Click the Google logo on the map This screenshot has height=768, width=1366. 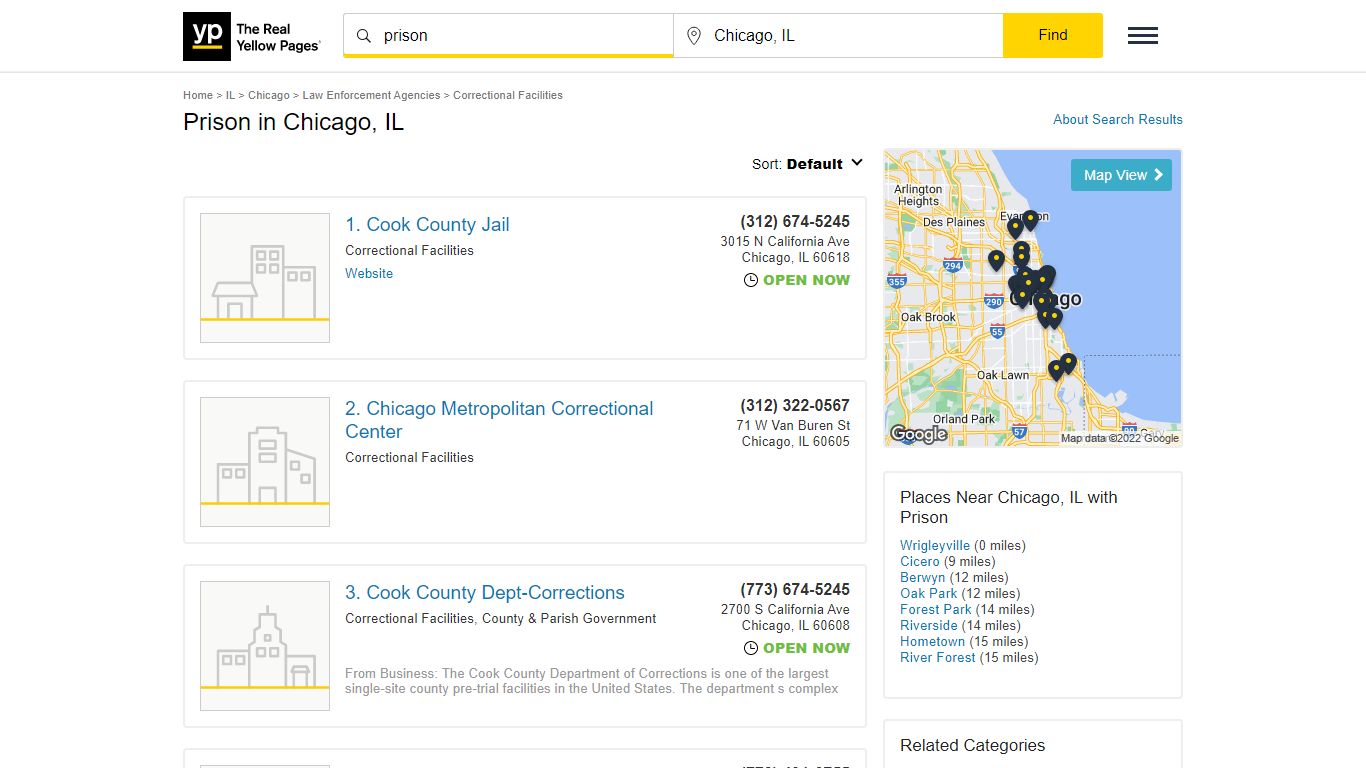[918, 434]
